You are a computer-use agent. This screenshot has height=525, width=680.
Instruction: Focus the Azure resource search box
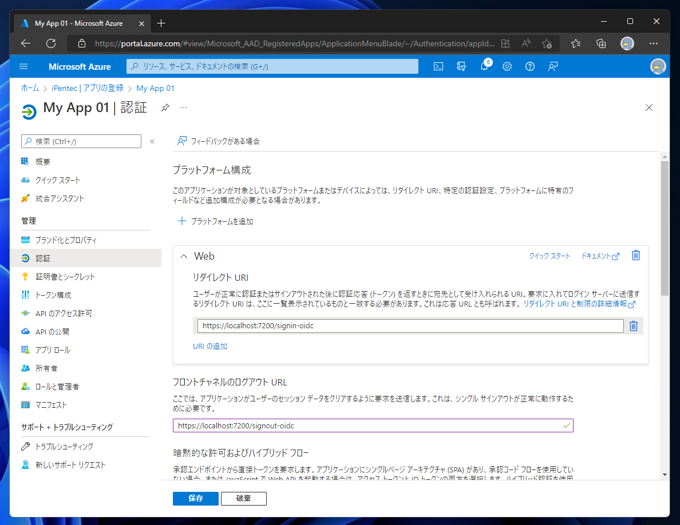coord(272,66)
